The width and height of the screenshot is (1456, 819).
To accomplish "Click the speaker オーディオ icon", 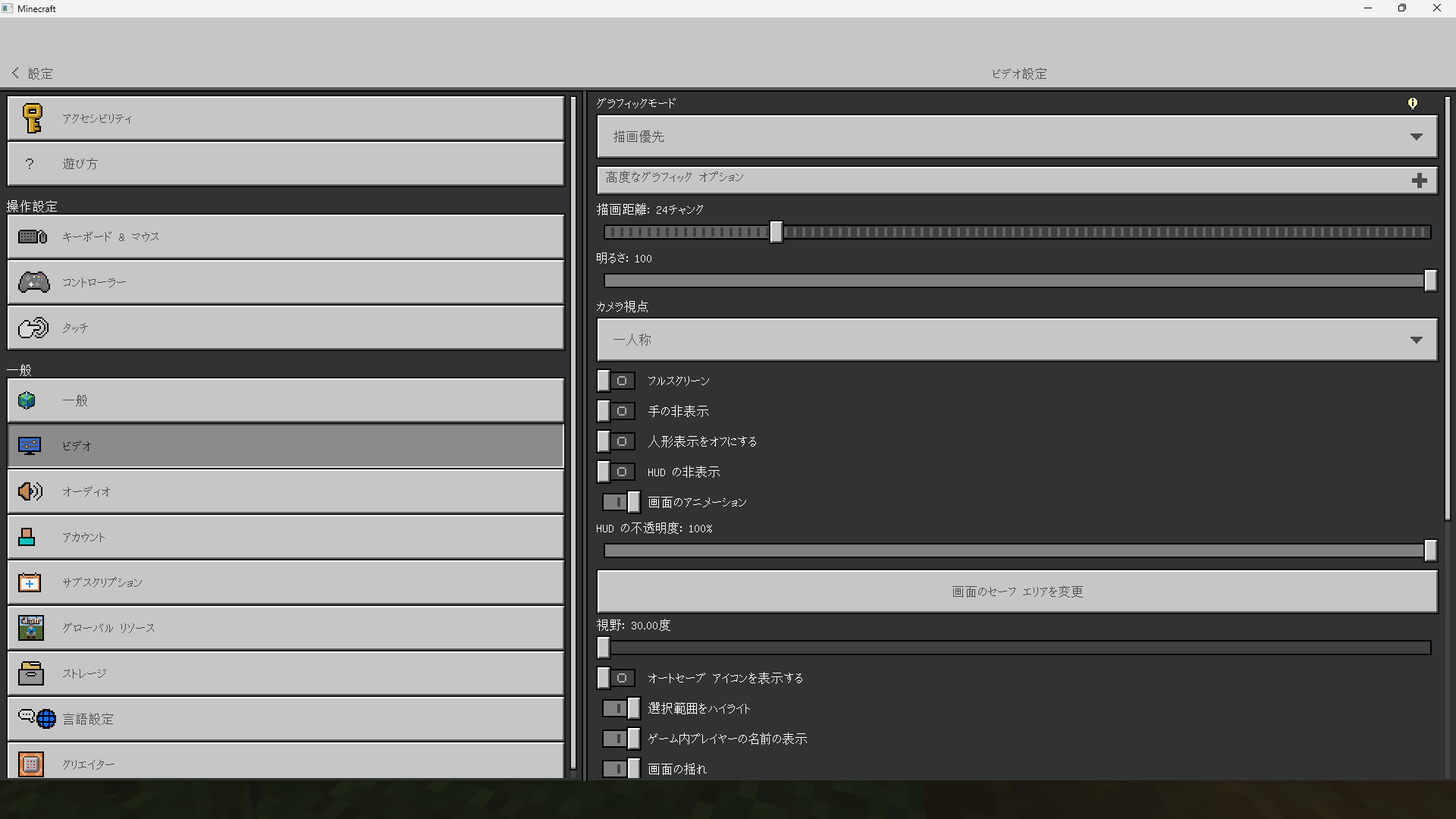I will [x=30, y=491].
